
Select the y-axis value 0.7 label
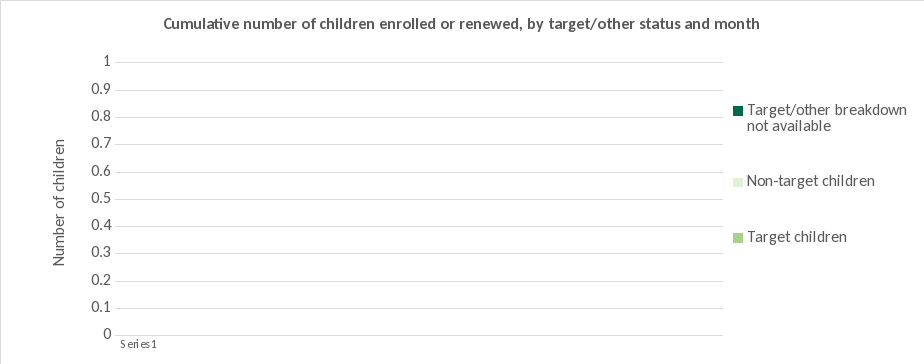click(100, 143)
